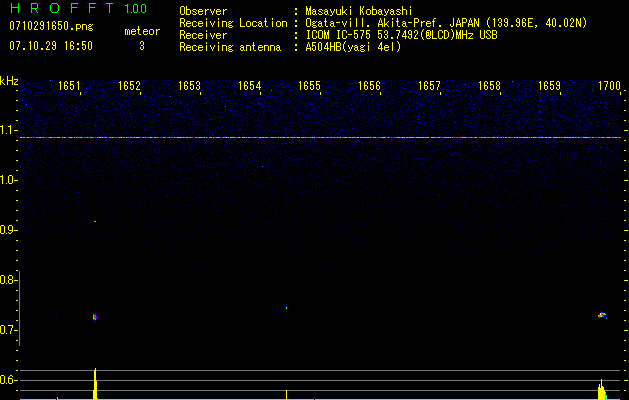Viewport: 629px width, 400px height.
Task: Click the Receiving Location label
Action: click(x=233, y=23)
